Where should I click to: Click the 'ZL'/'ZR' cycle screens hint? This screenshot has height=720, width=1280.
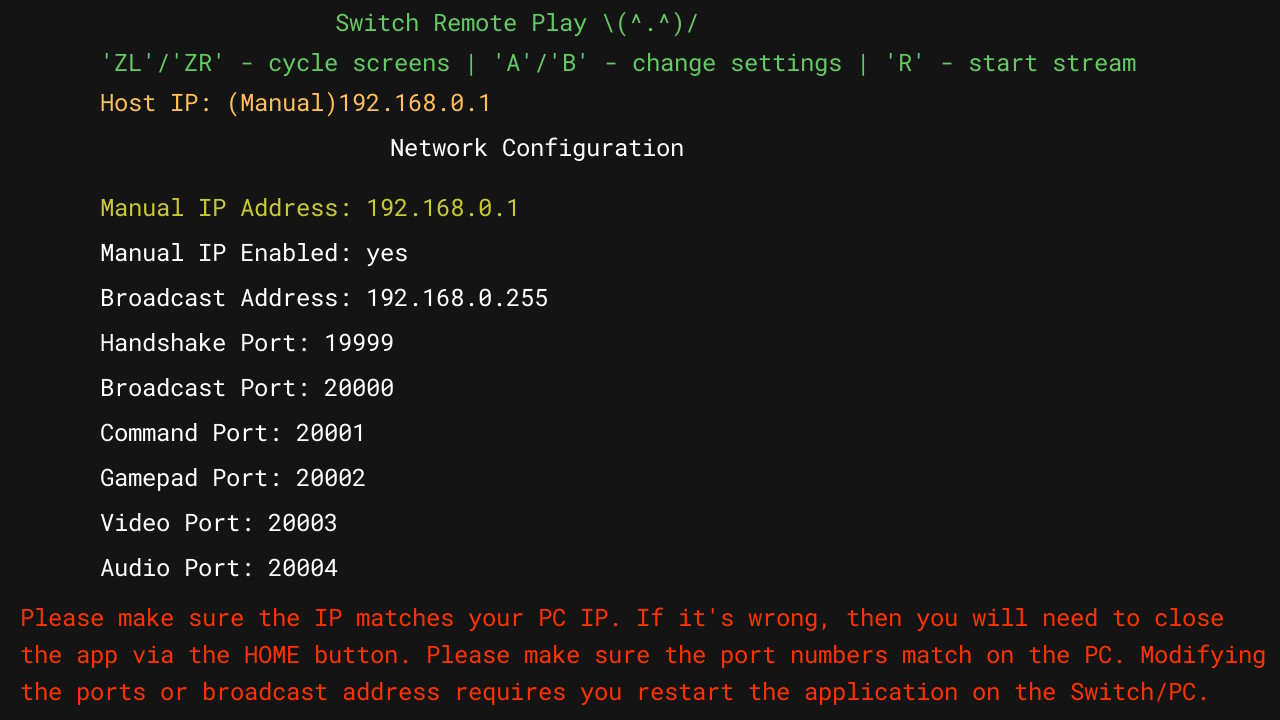[275, 63]
